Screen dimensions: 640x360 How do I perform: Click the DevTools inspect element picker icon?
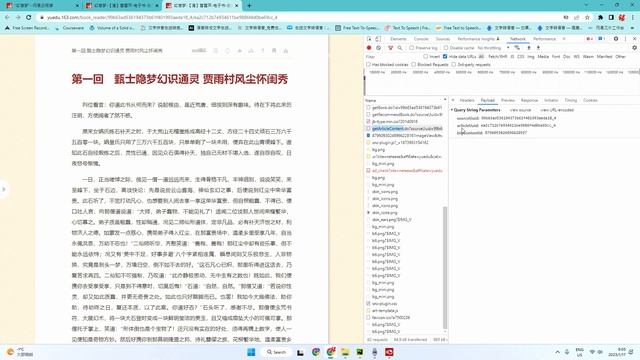pyautogui.click(x=369, y=39)
